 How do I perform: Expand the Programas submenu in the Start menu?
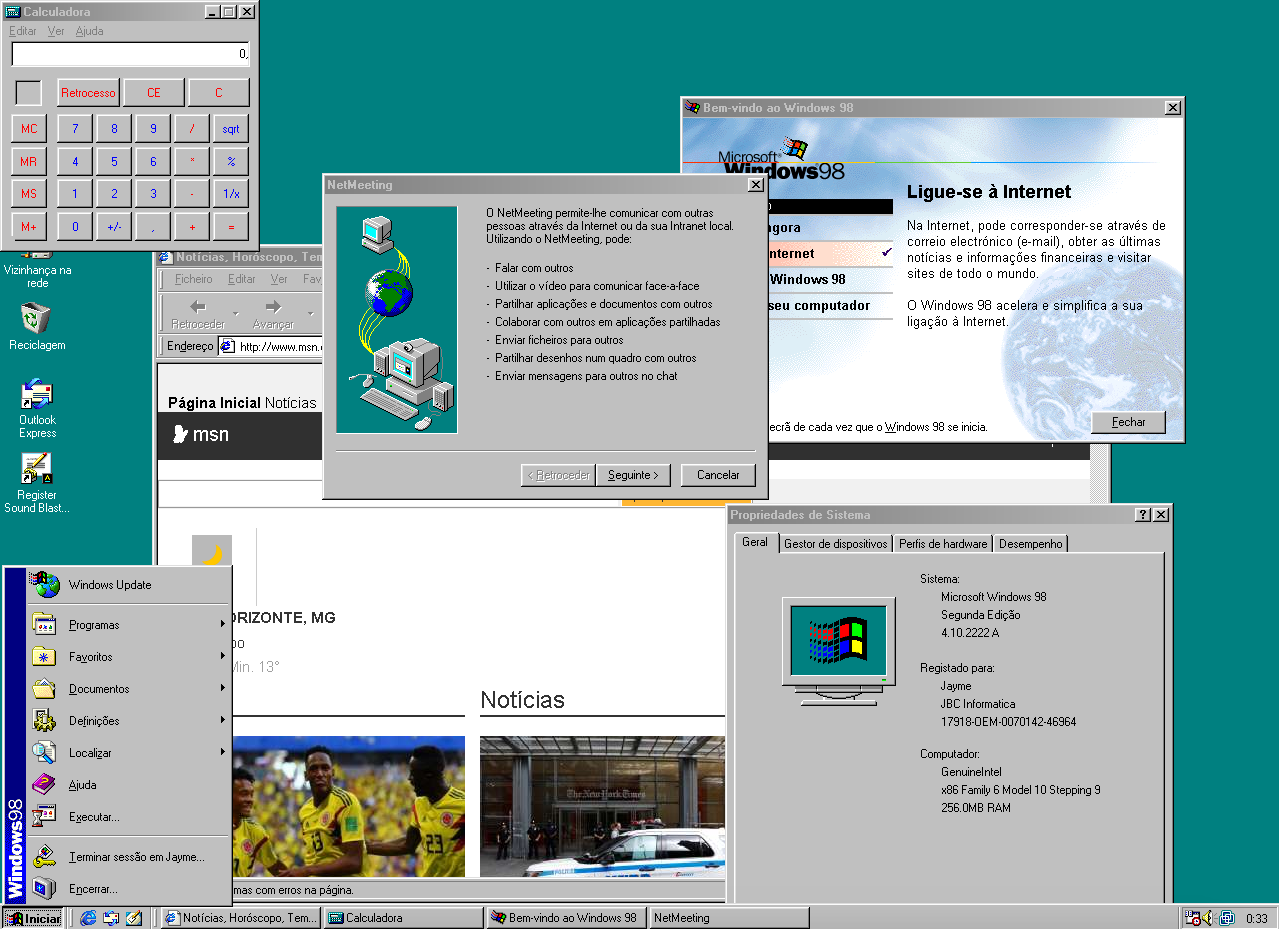(x=94, y=625)
